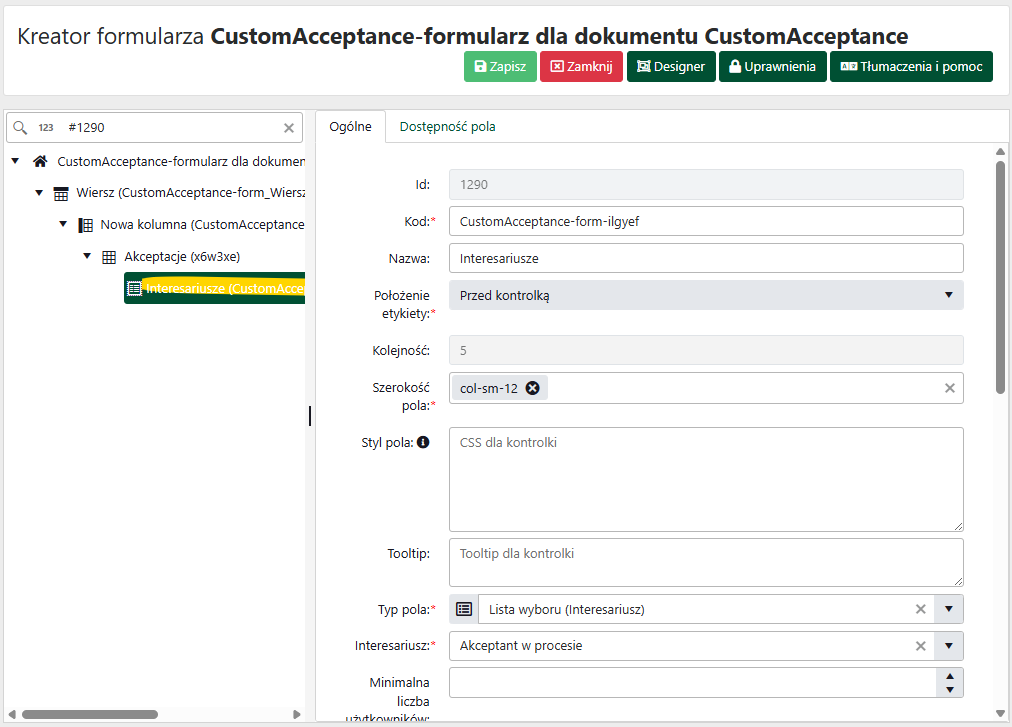Expand the Interesariusz dropdown list
This screenshot has width=1012, height=727.
pyautogui.click(x=948, y=646)
